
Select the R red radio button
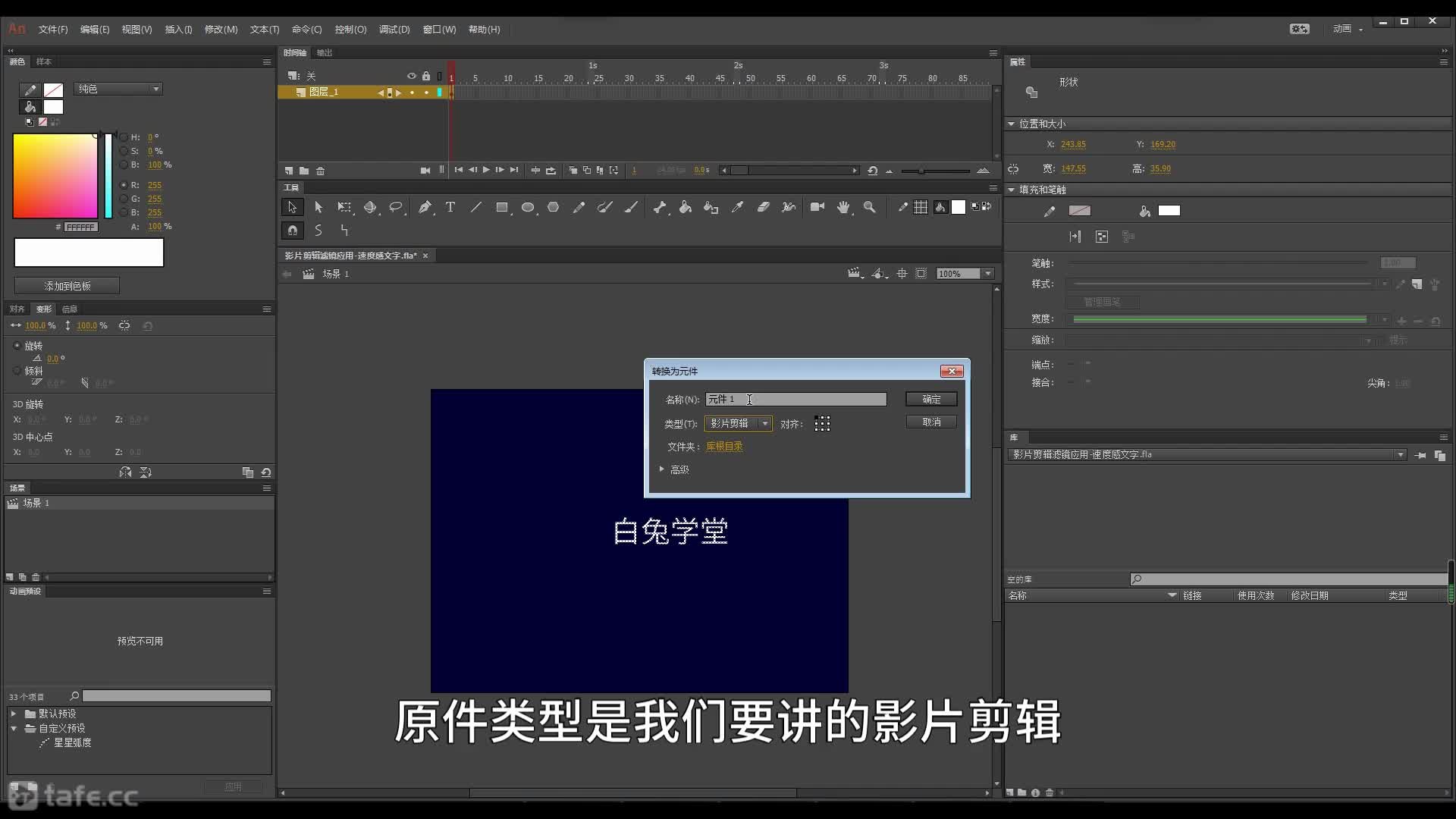click(124, 185)
